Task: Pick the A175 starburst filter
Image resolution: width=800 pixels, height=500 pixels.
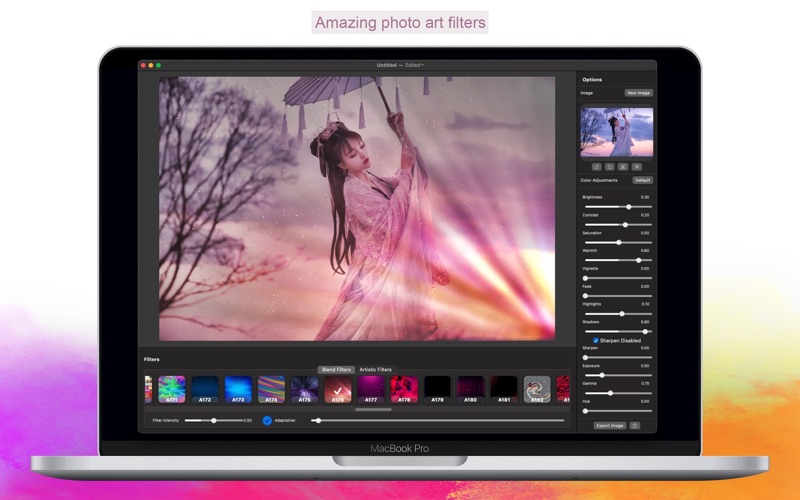Action: [x=305, y=389]
